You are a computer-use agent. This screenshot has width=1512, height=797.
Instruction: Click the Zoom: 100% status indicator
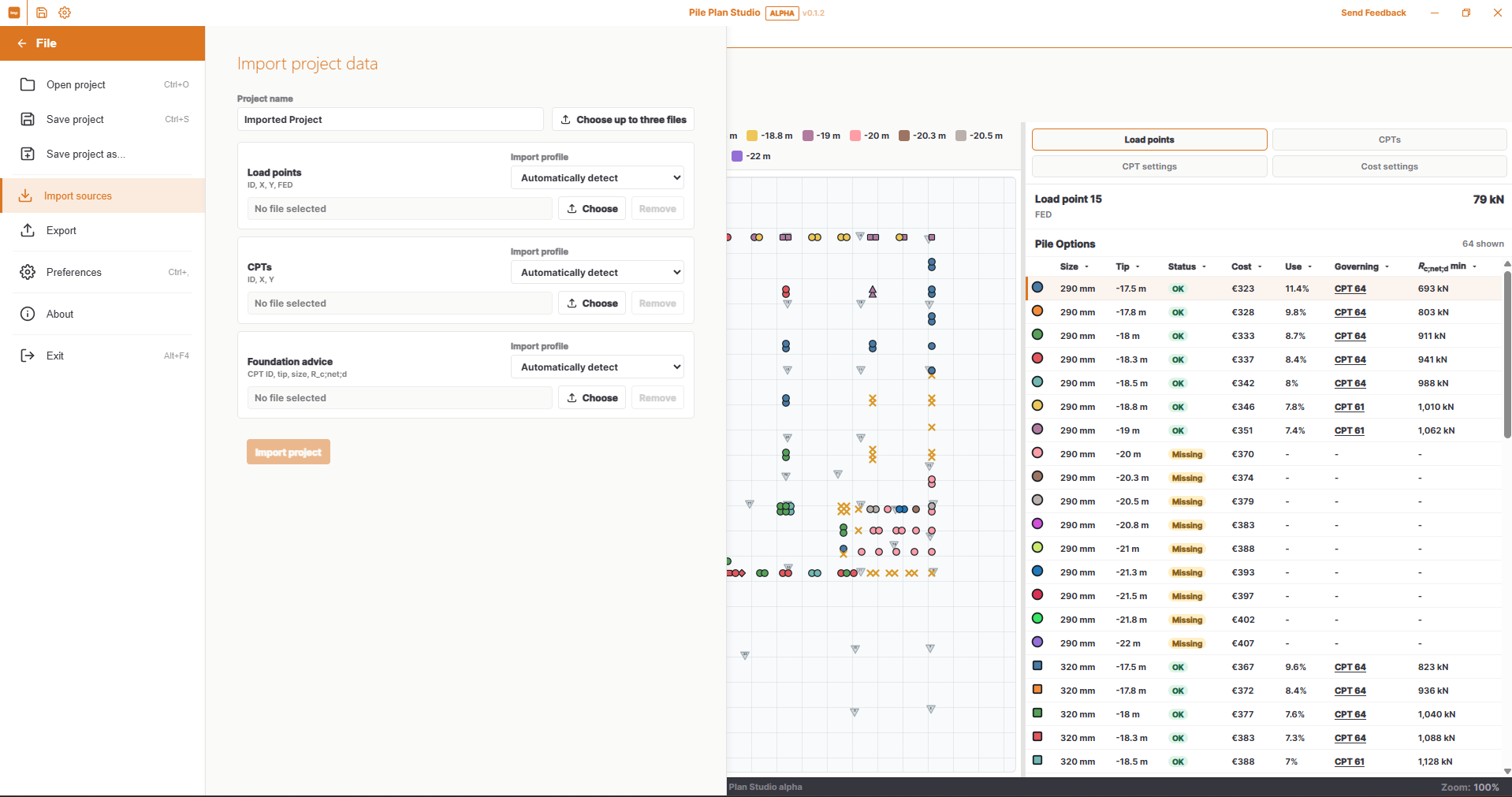pos(1469,787)
